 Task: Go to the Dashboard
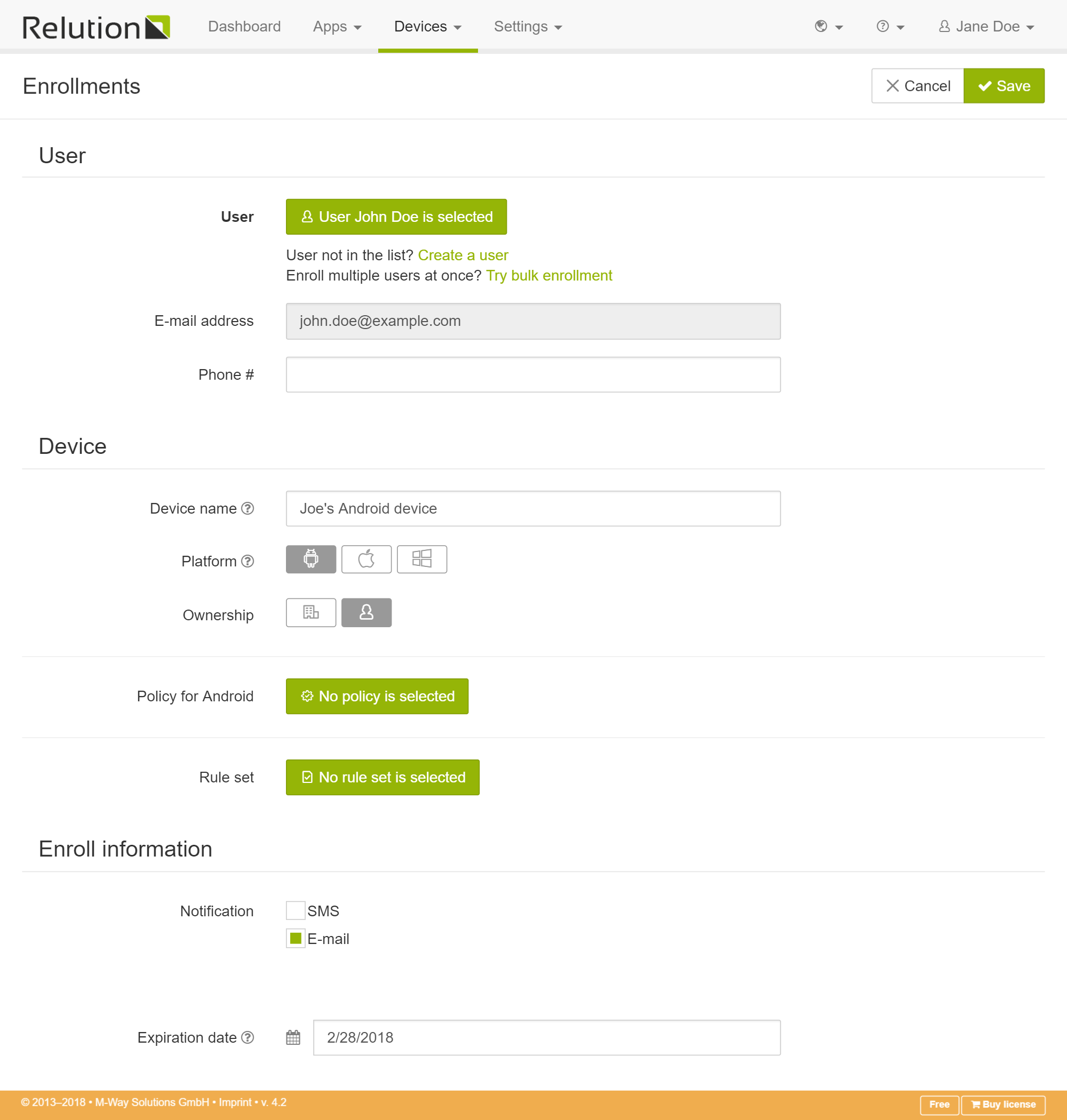pos(244,27)
